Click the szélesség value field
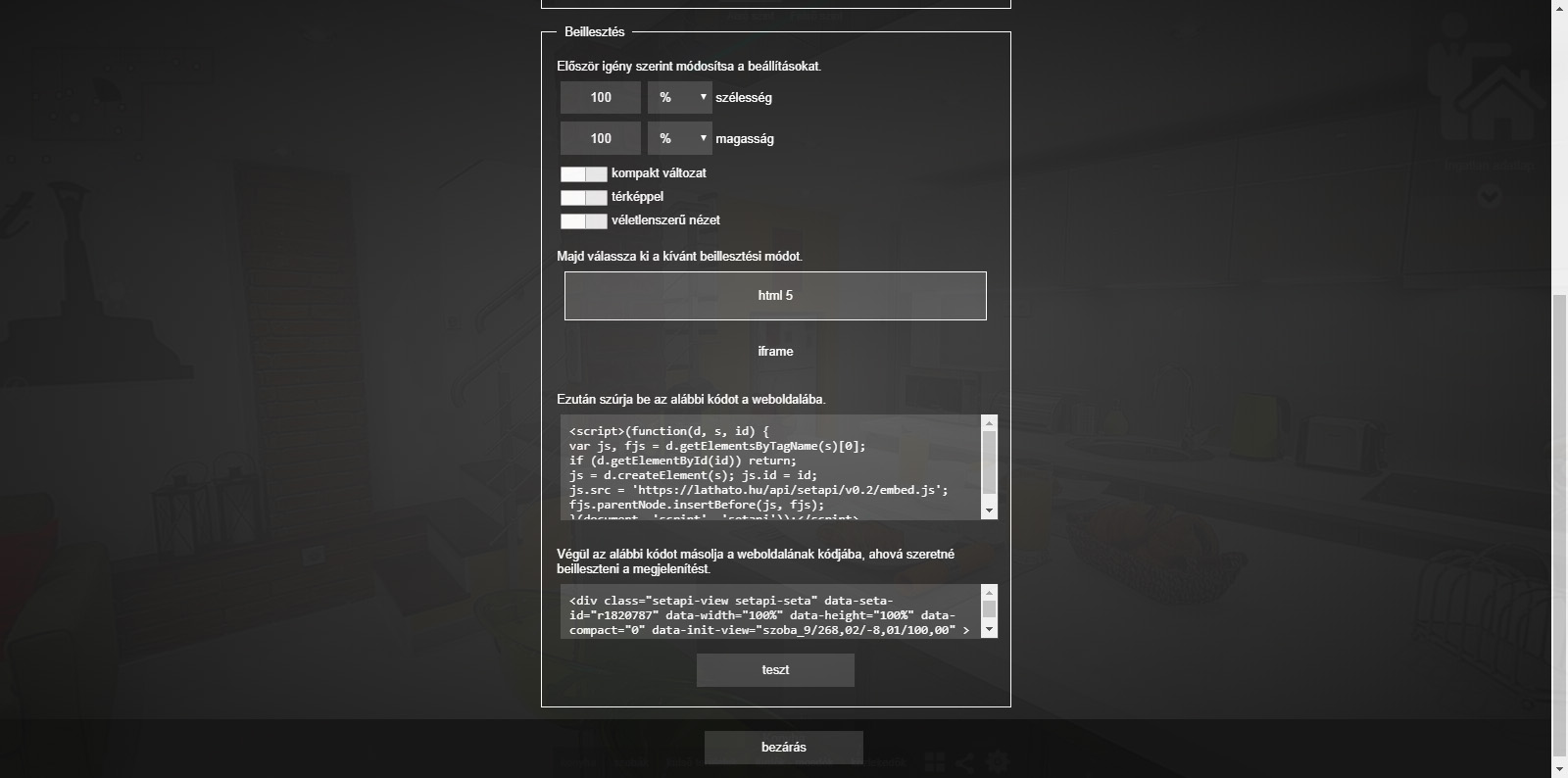 pyautogui.click(x=601, y=98)
